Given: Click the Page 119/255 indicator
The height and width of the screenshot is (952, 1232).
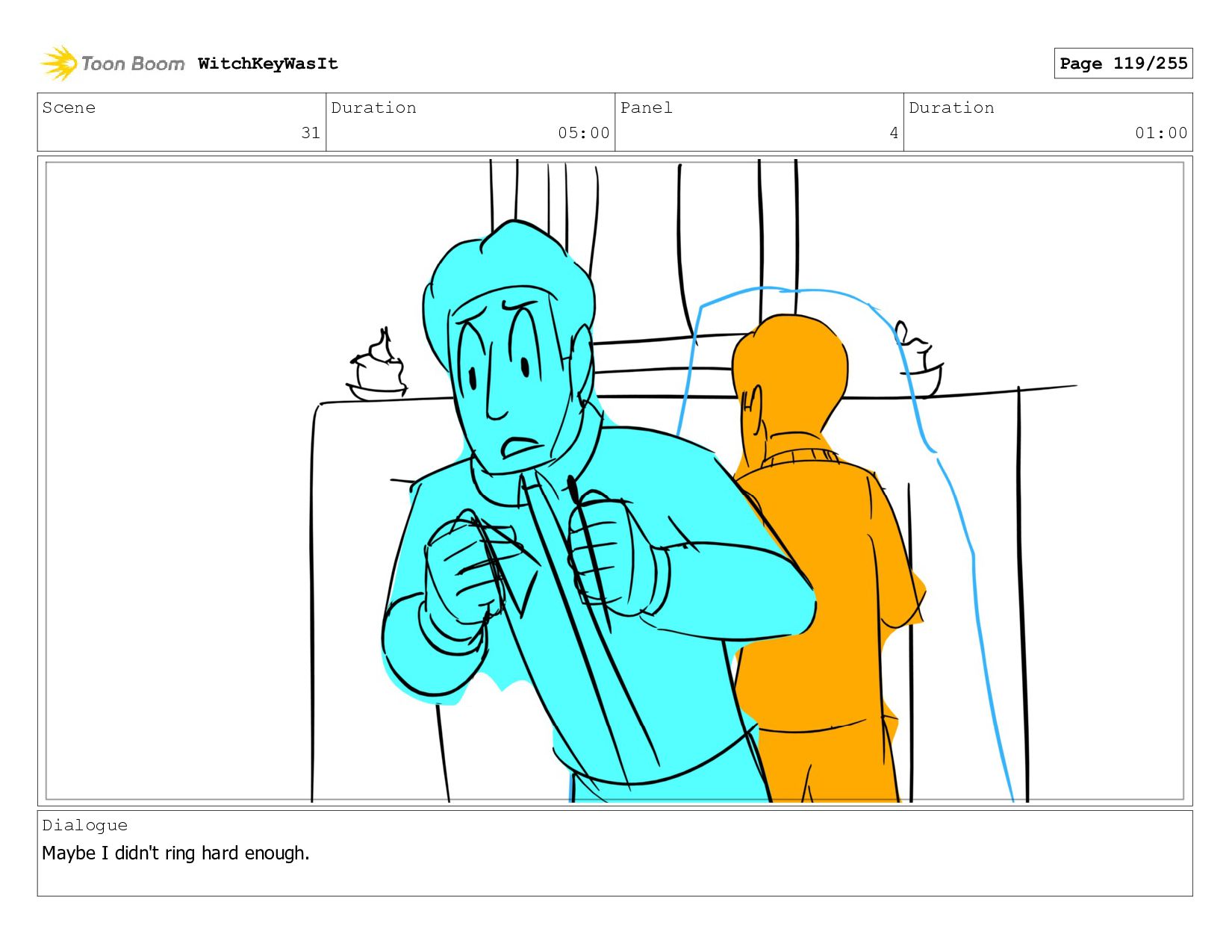Looking at the screenshot, I should [x=1123, y=63].
